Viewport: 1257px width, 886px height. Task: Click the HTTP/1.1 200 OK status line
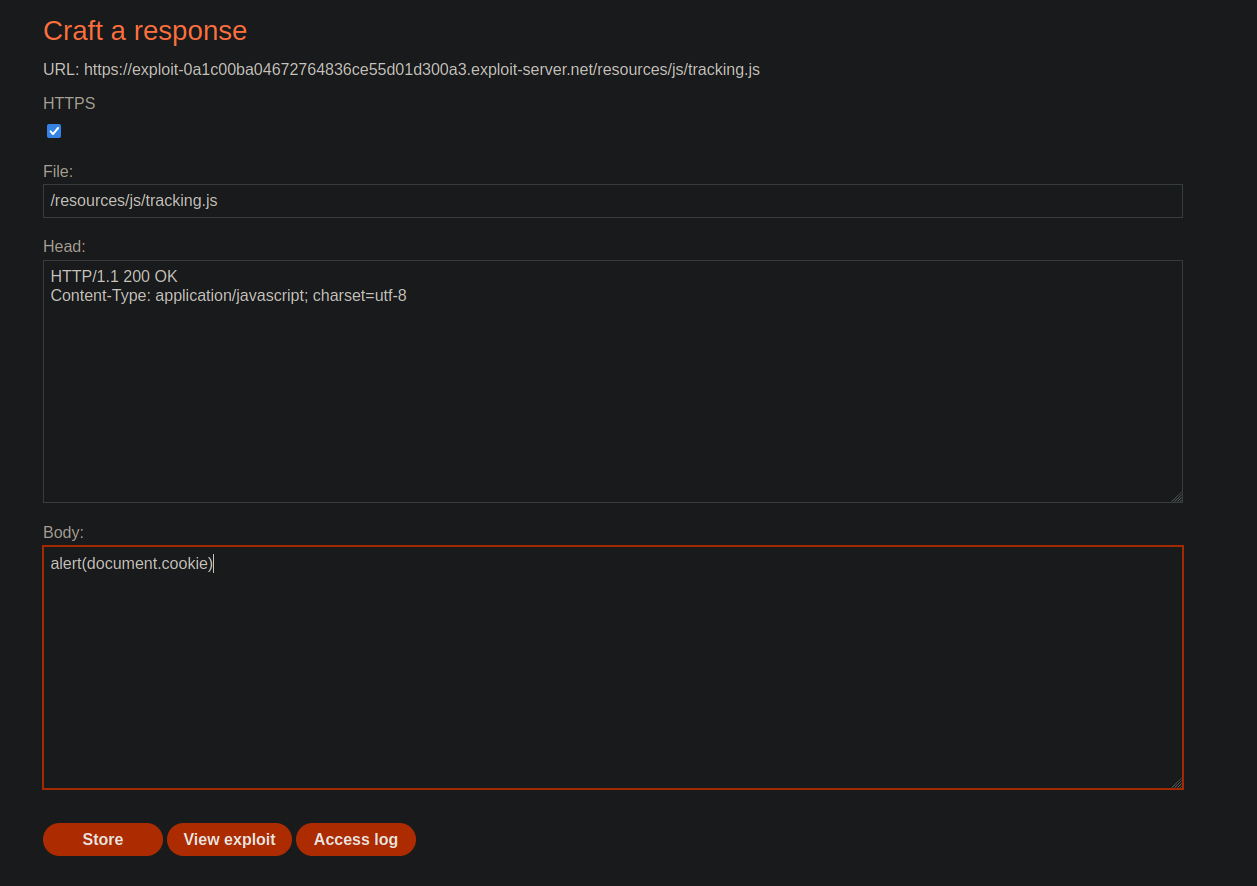point(114,277)
